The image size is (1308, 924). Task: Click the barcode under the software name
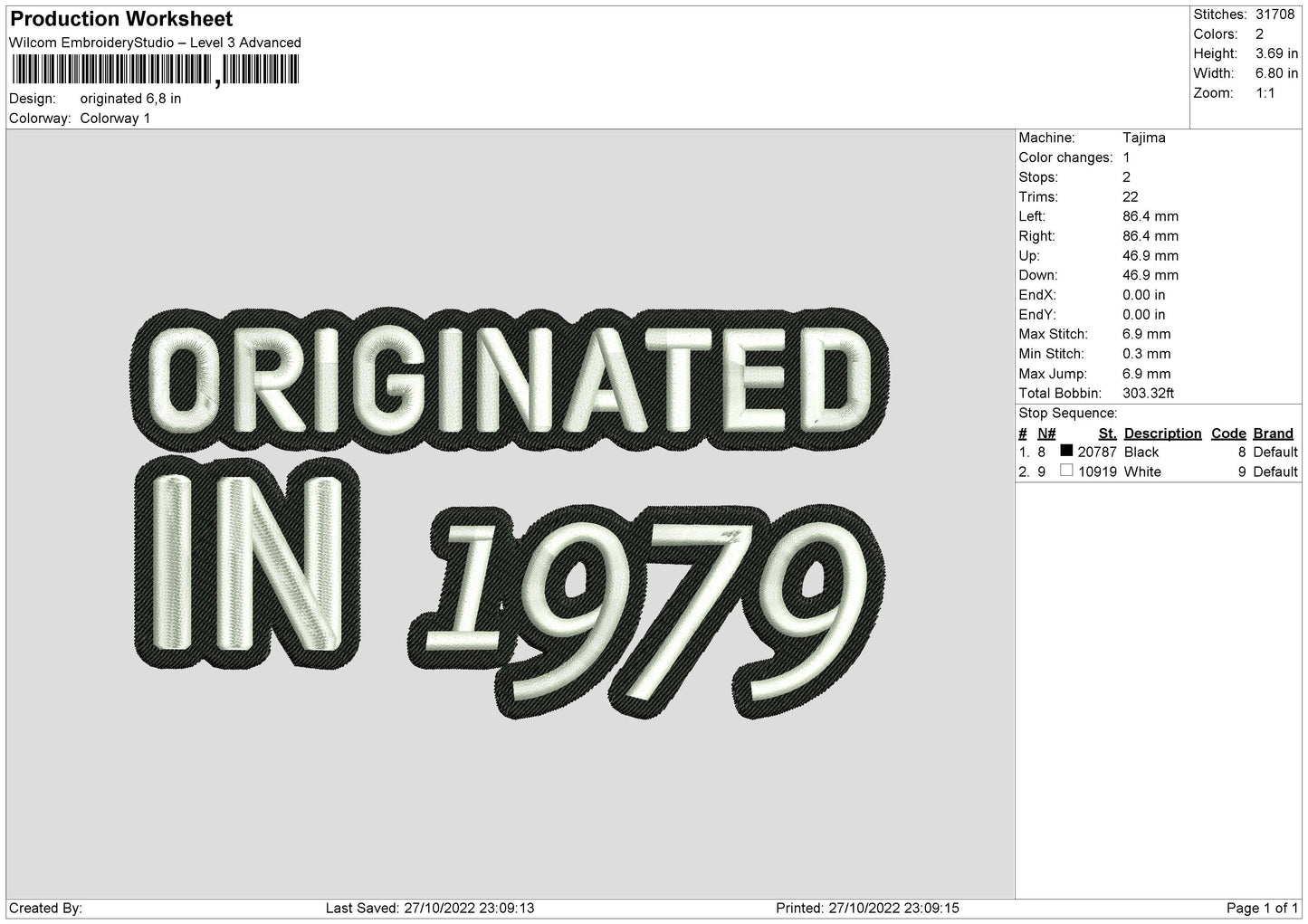click(156, 70)
